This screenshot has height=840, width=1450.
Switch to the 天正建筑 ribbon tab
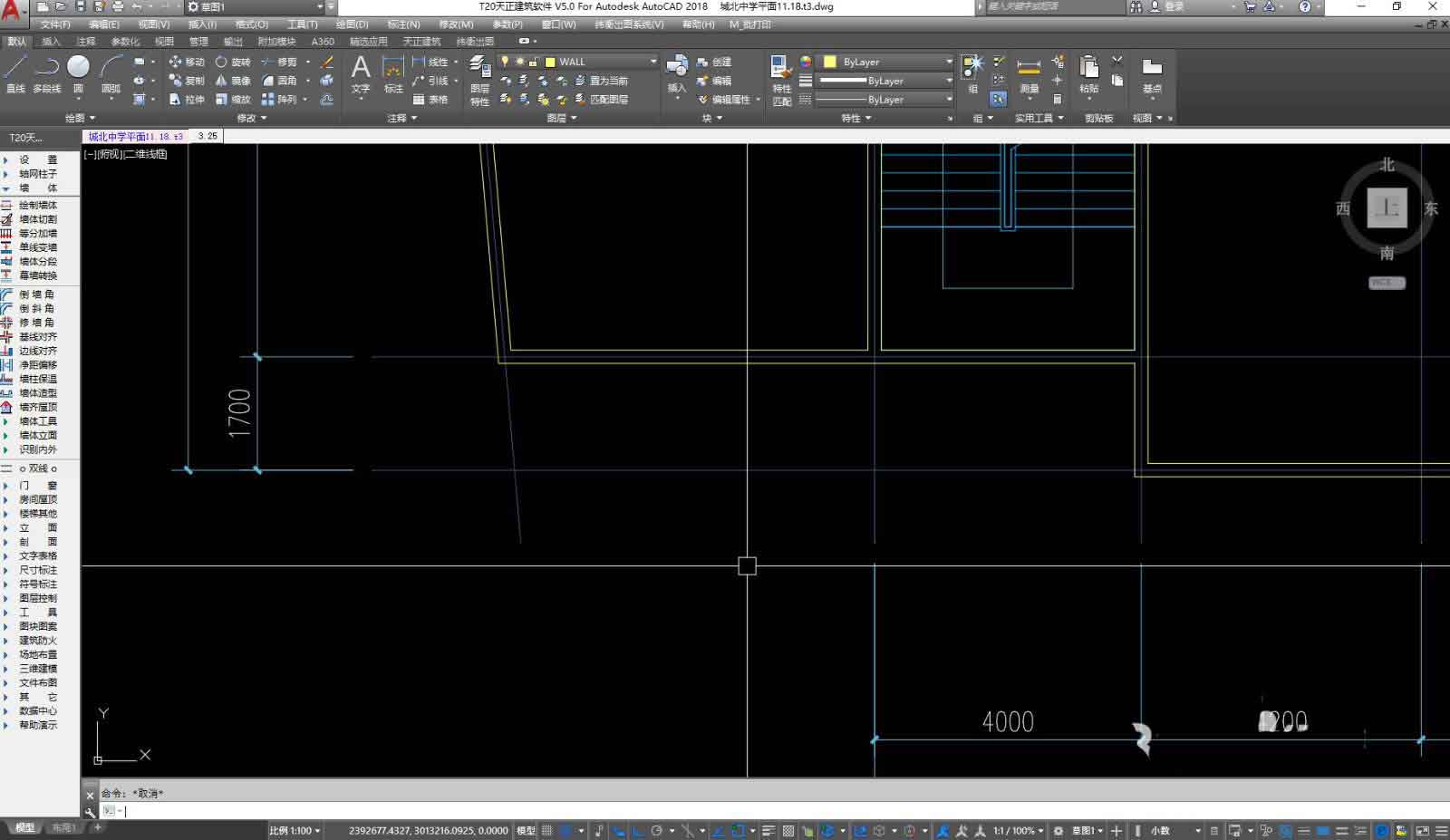tap(421, 41)
